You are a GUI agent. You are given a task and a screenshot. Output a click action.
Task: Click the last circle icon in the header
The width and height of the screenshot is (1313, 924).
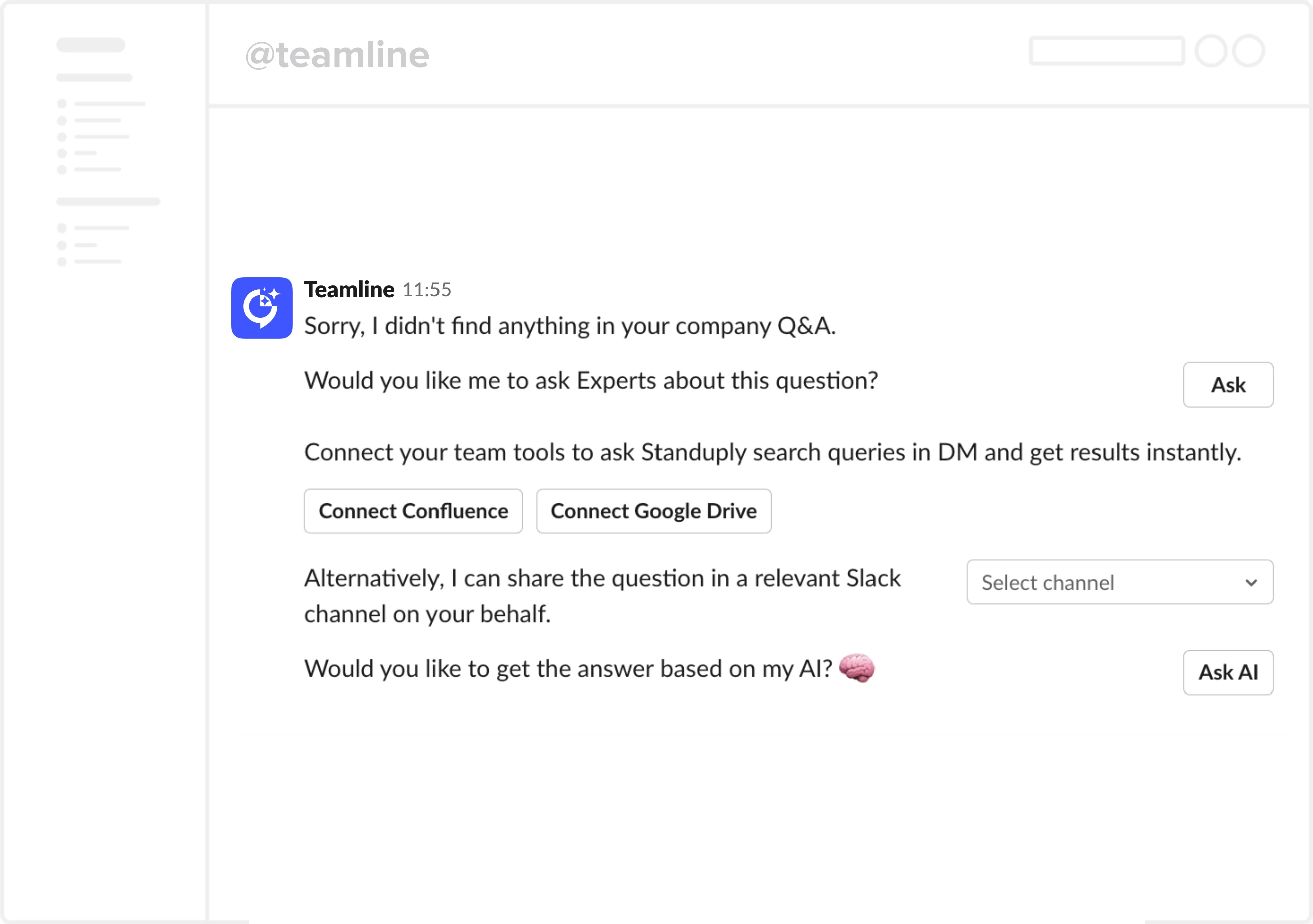point(1248,52)
